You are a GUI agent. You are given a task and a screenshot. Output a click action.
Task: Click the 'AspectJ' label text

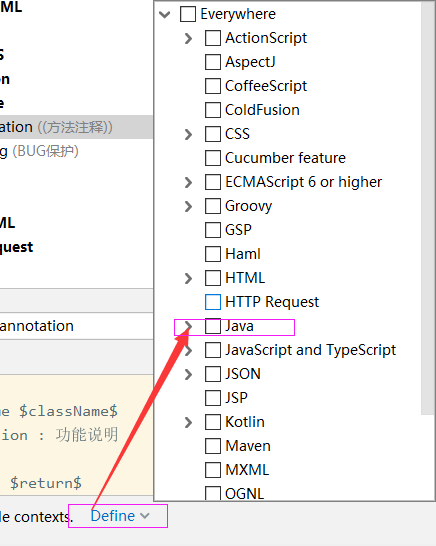click(250, 62)
